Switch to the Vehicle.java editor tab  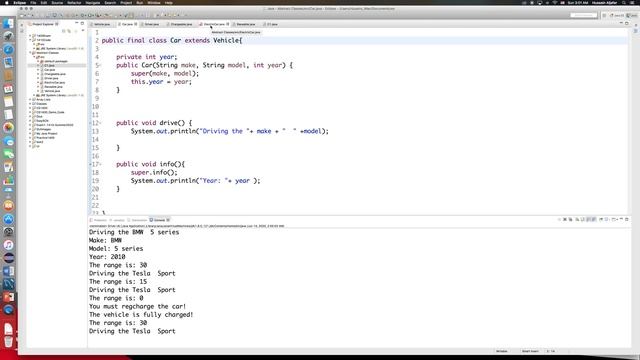click(102, 24)
